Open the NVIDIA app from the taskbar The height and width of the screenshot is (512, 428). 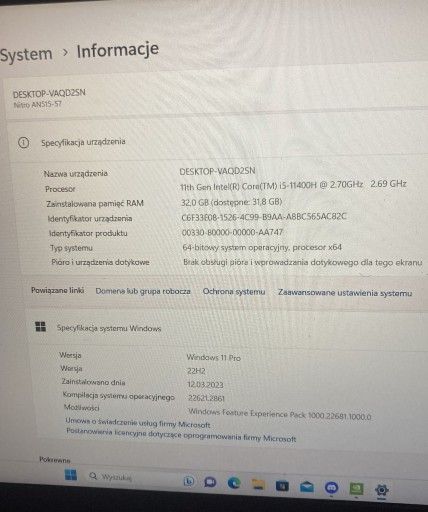click(x=356, y=489)
